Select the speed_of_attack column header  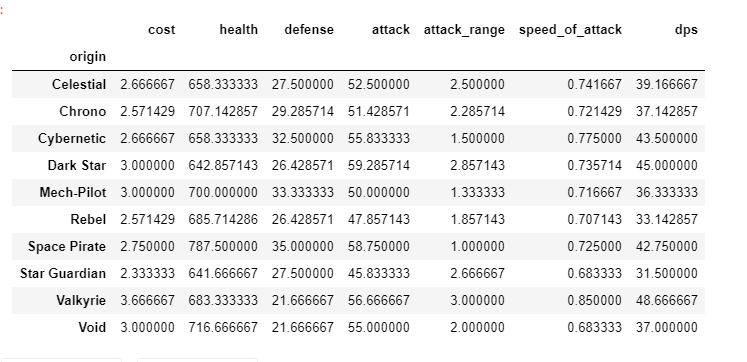click(570, 30)
